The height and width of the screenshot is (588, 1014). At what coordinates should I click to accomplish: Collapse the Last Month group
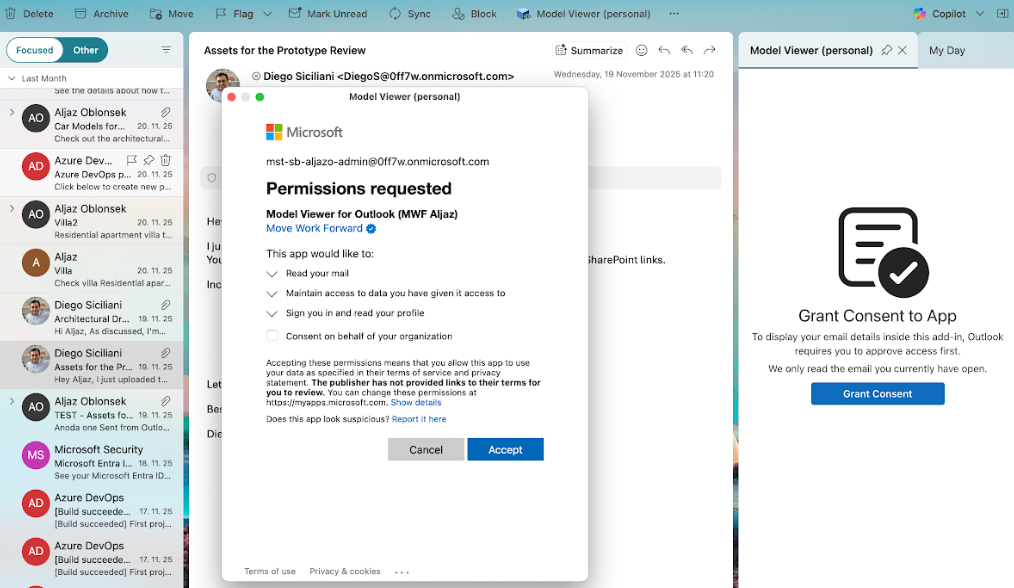coord(12,78)
